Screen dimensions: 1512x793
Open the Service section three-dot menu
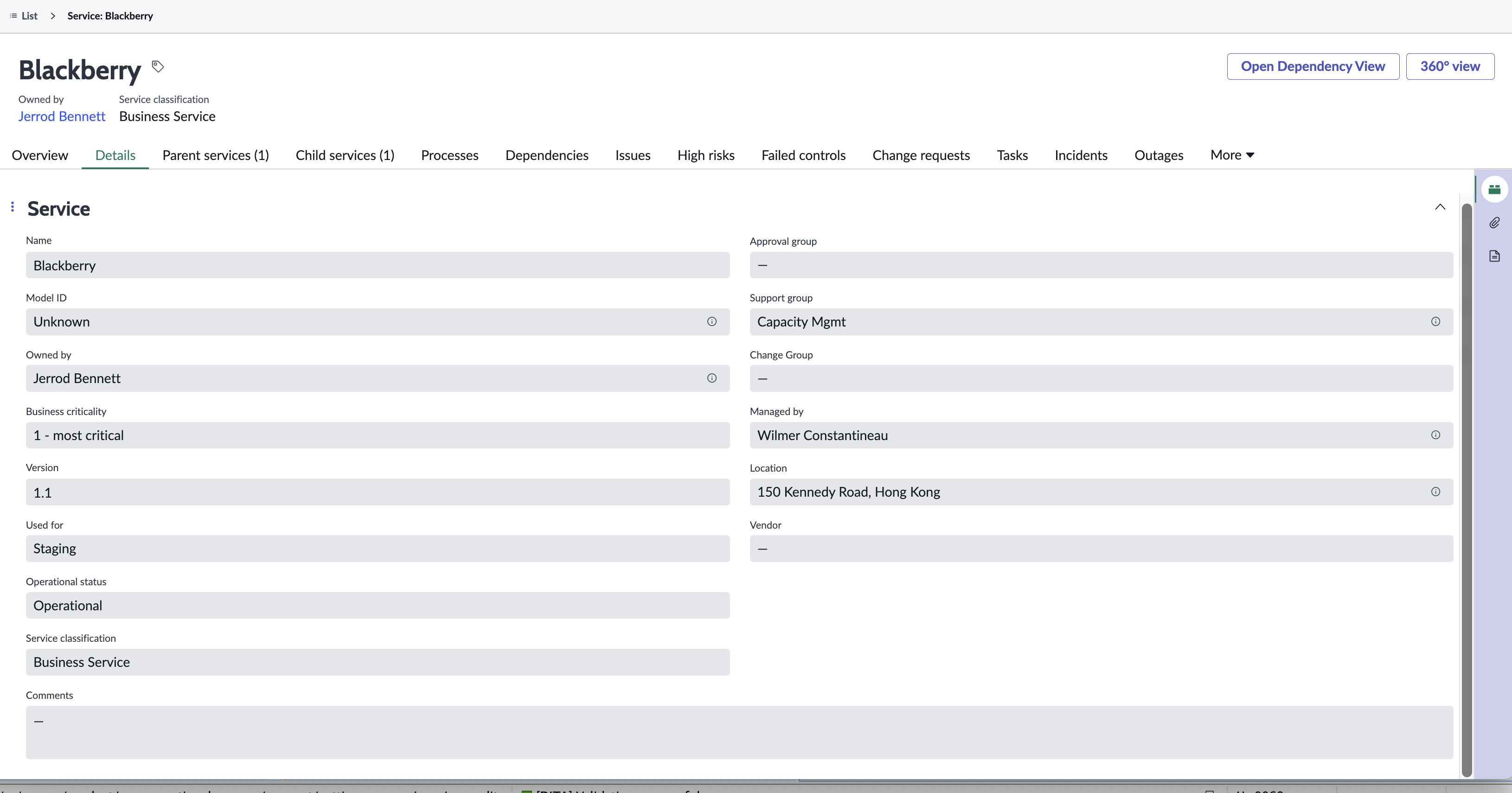pos(13,207)
